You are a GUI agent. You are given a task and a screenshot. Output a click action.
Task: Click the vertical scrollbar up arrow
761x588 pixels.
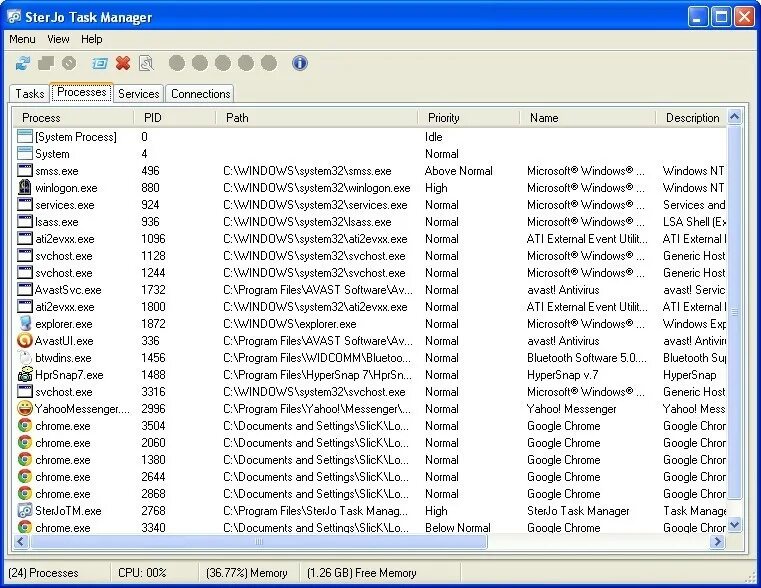point(734,116)
